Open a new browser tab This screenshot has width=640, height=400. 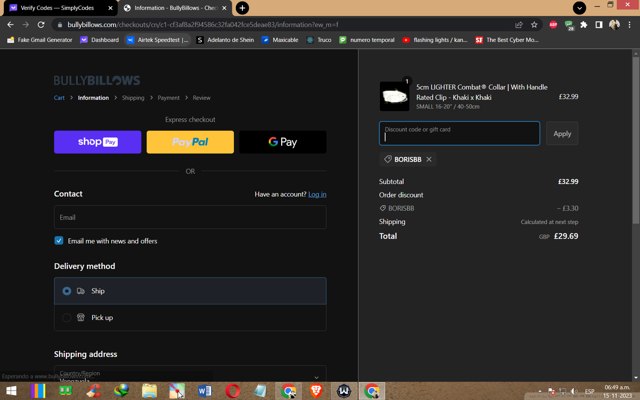pos(242,8)
